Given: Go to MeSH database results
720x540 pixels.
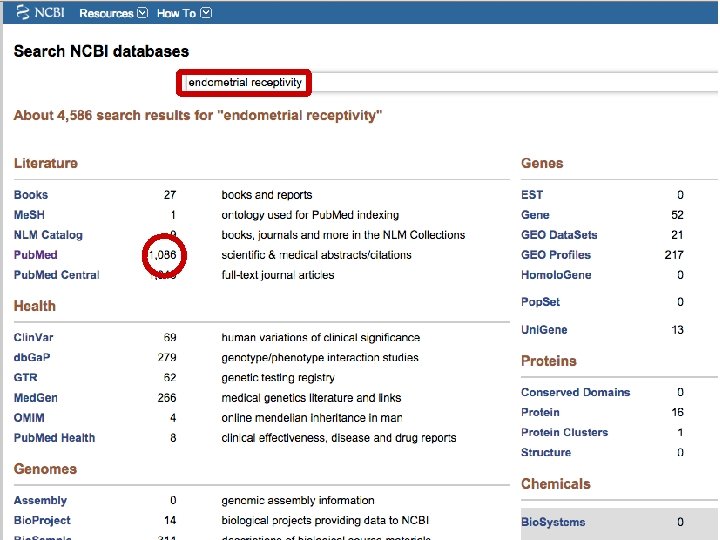Looking at the screenshot, I should coord(29,215).
